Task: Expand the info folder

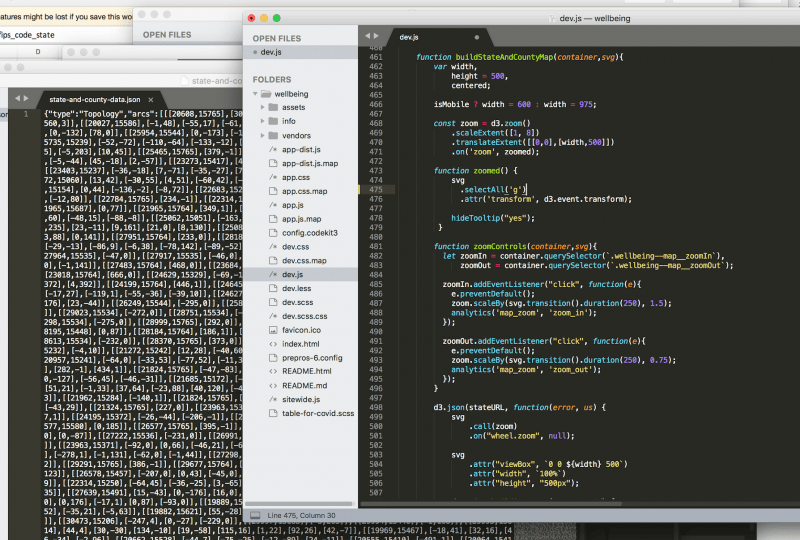Action: (263, 121)
